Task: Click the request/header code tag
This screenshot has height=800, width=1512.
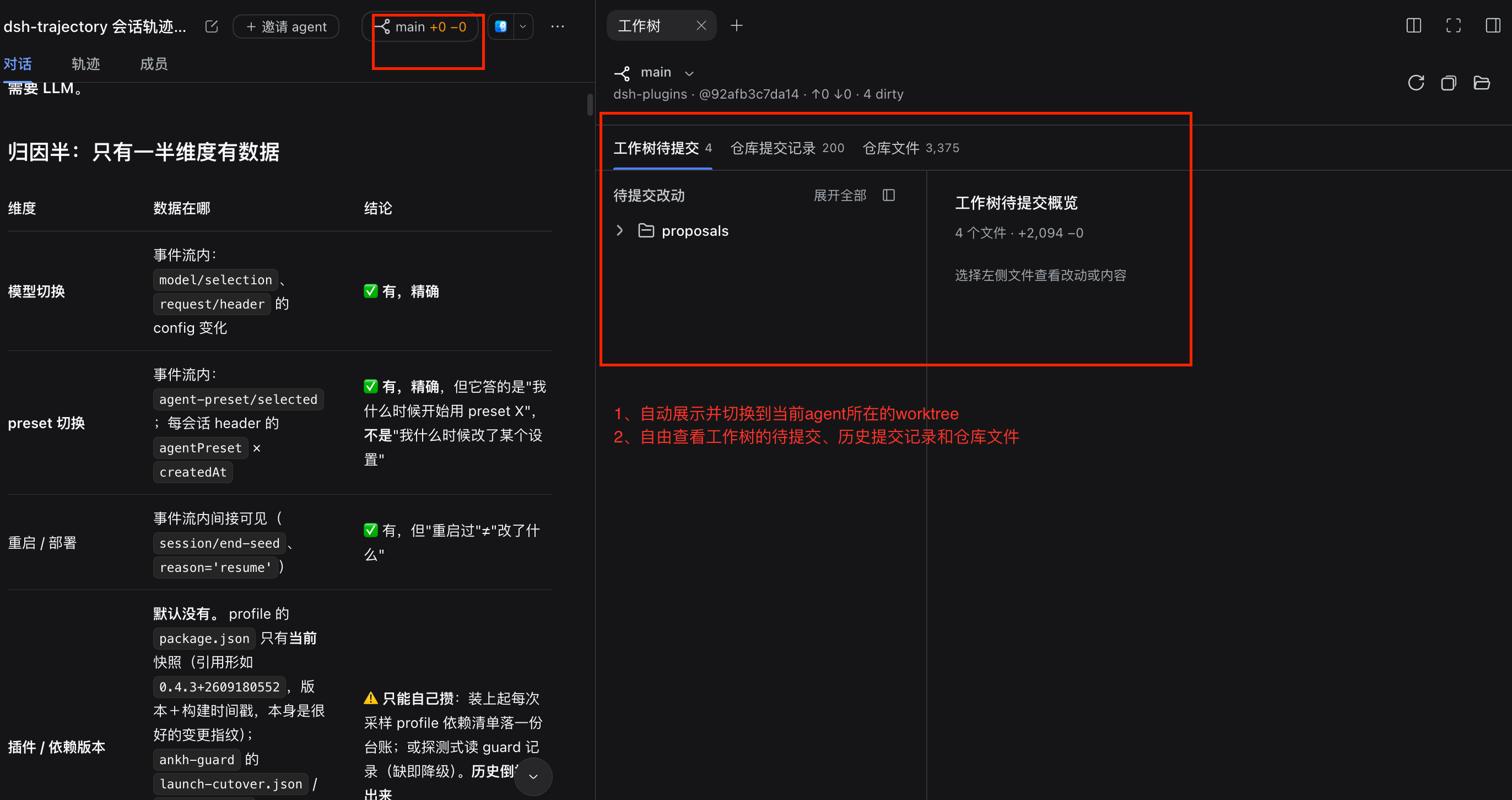Action: tap(212, 304)
